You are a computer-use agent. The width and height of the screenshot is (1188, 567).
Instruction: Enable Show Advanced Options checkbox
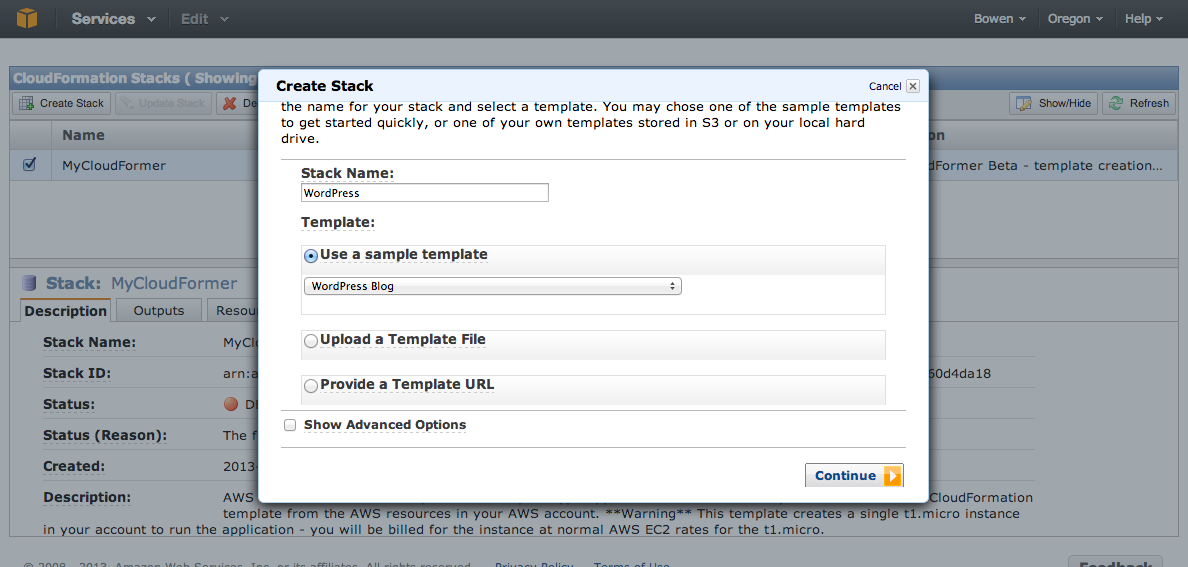coord(289,425)
